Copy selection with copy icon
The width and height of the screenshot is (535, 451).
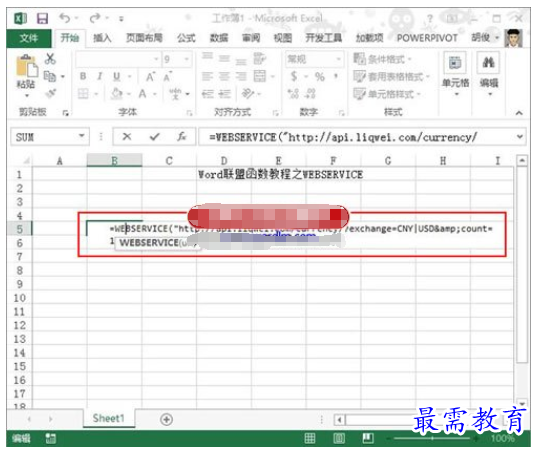pyautogui.click(x=50, y=76)
